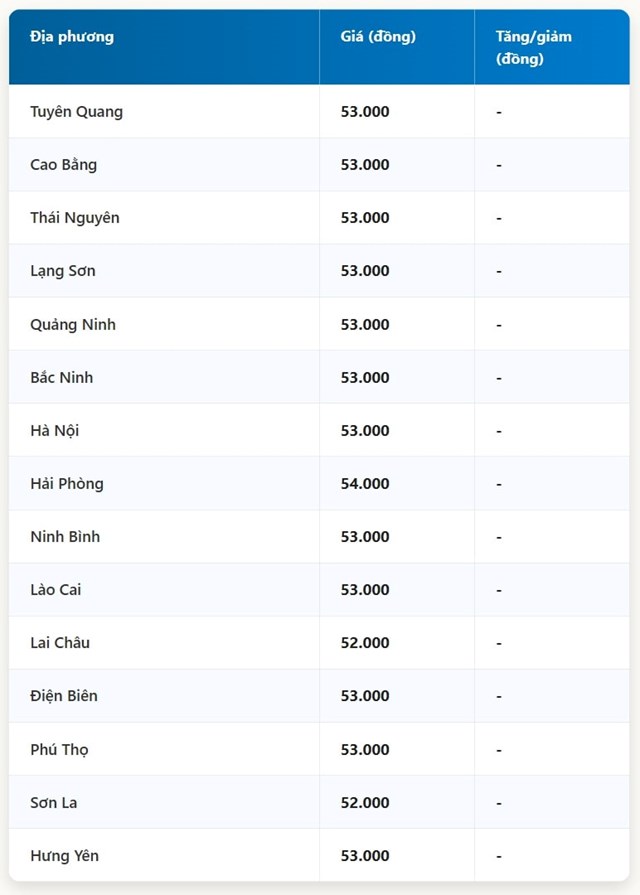Click the Lai Châu 52.000 price
This screenshot has width=640, height=895.
(365, 643)
